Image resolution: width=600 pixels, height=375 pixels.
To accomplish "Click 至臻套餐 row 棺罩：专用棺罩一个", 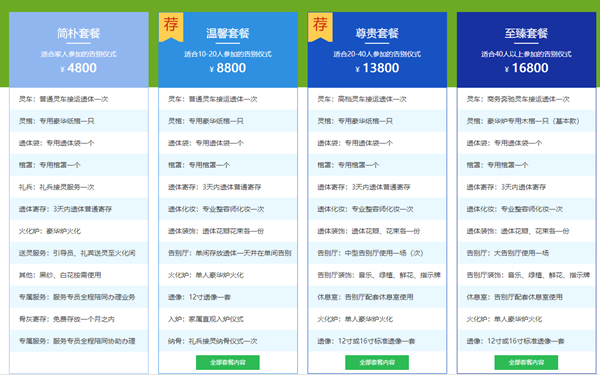I will pyautogui.click(x=527, y=165).
